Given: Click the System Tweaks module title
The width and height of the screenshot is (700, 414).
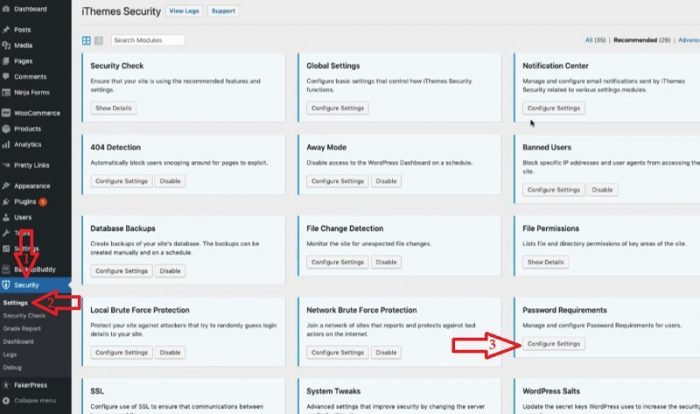Looking at the screenshot, I should point(333,391).
